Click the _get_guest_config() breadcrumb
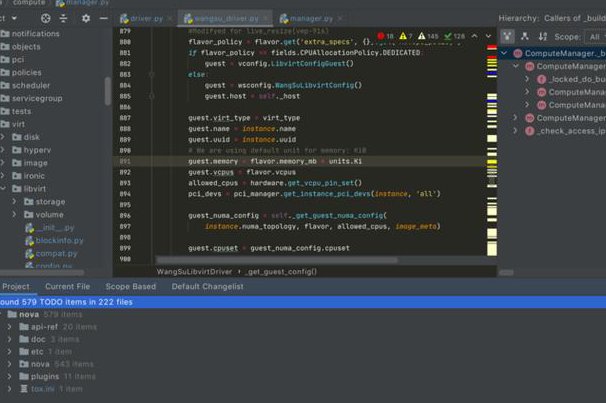606x403 pixels. 281,272
